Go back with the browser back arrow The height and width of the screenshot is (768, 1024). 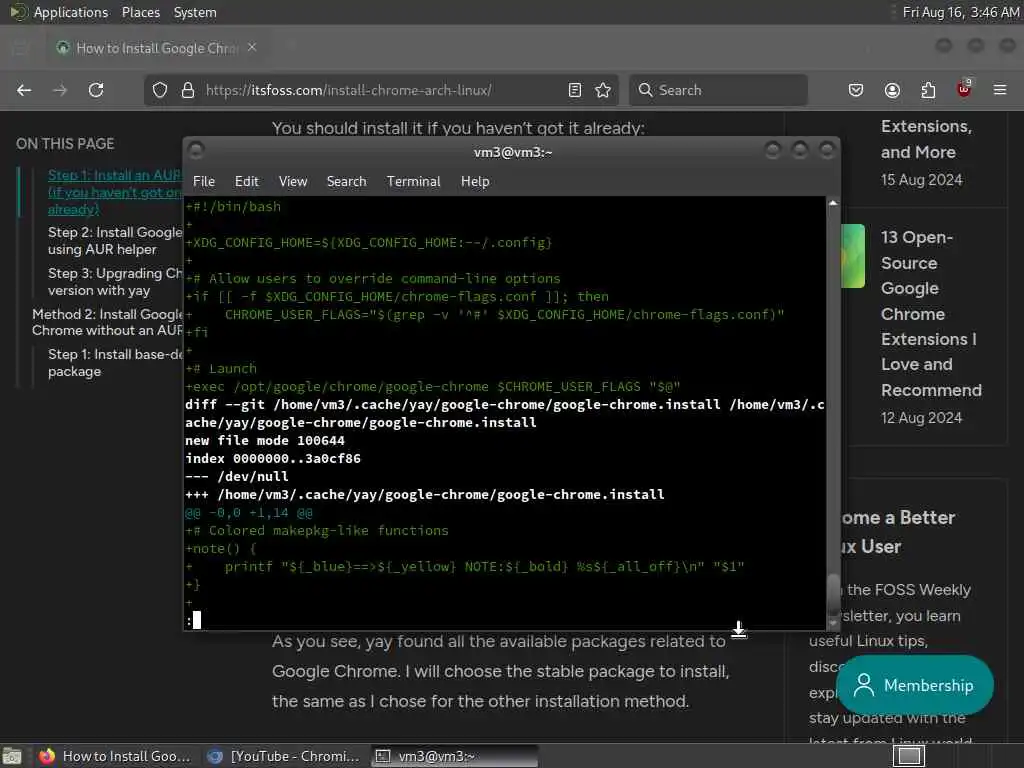click(24, 90)
